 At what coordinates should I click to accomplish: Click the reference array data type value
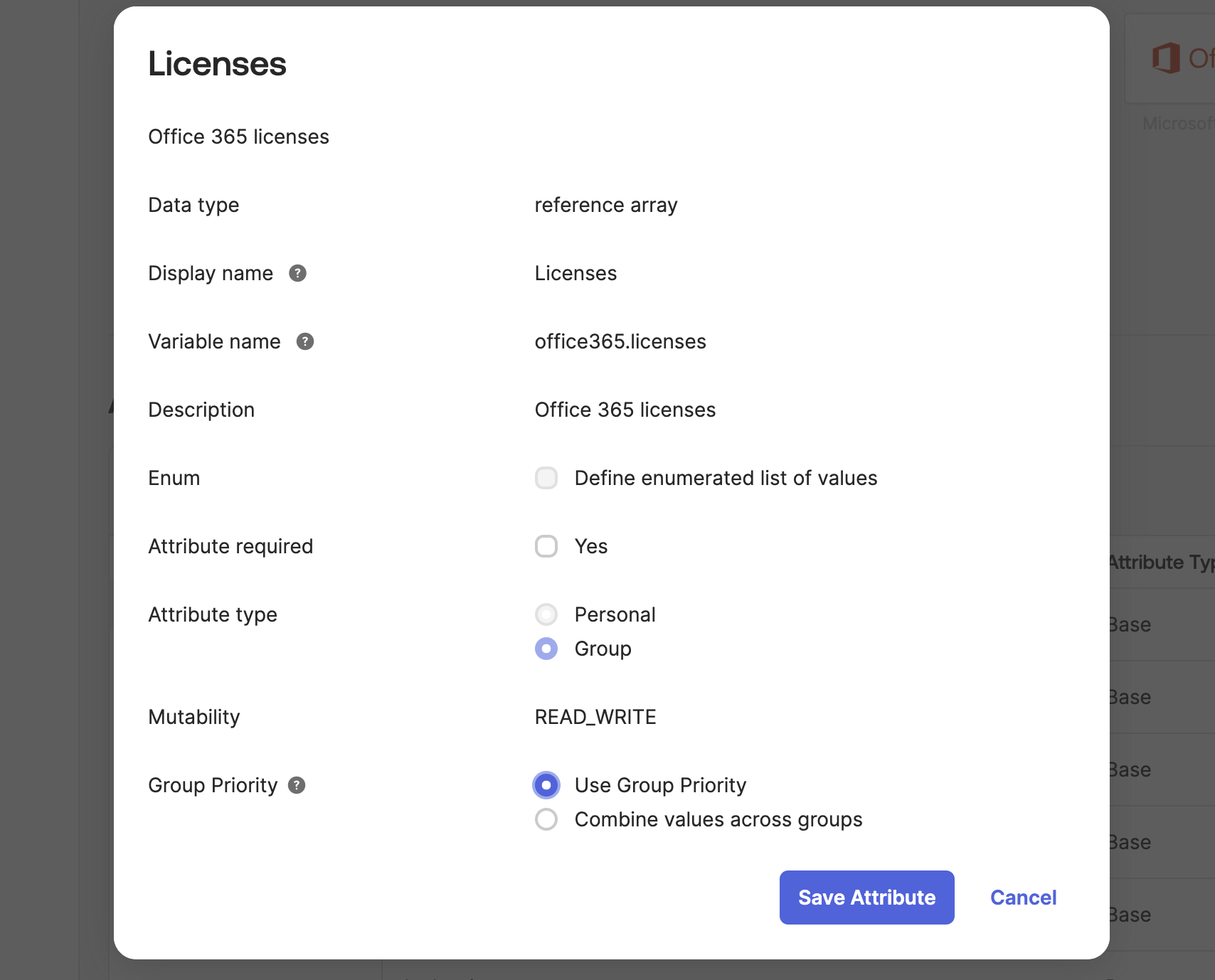pyautogui.click(x=606, y=205)
